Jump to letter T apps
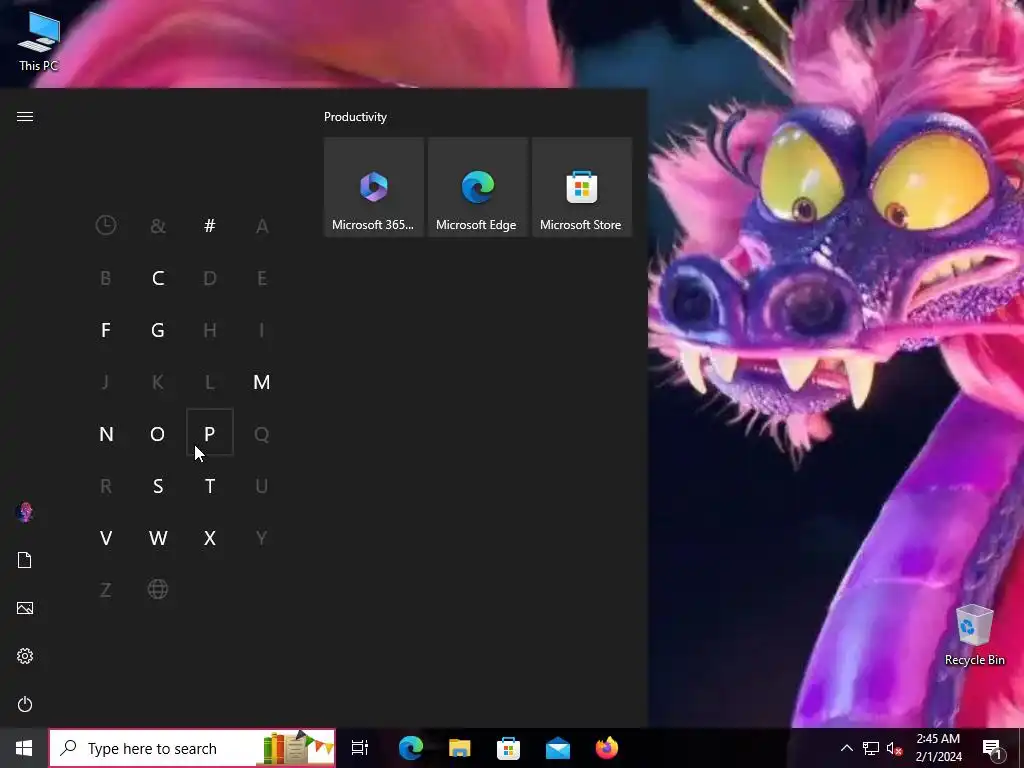The height and width of the screenshot is (768, 1024). pos(210,486)
